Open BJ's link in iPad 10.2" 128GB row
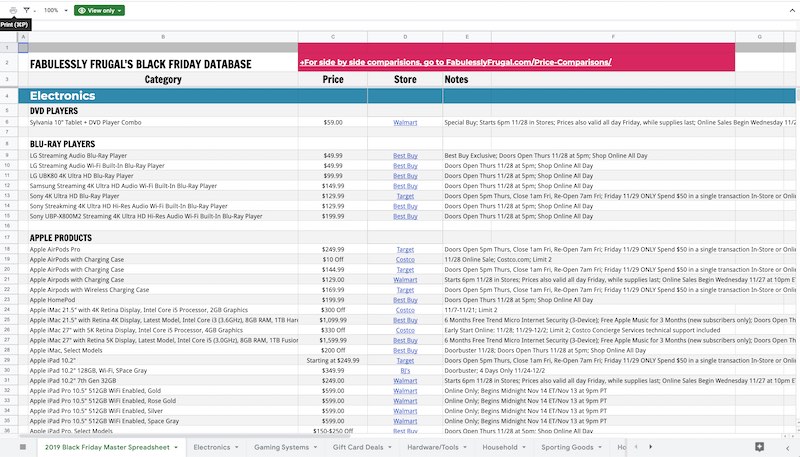 (405, 371)
